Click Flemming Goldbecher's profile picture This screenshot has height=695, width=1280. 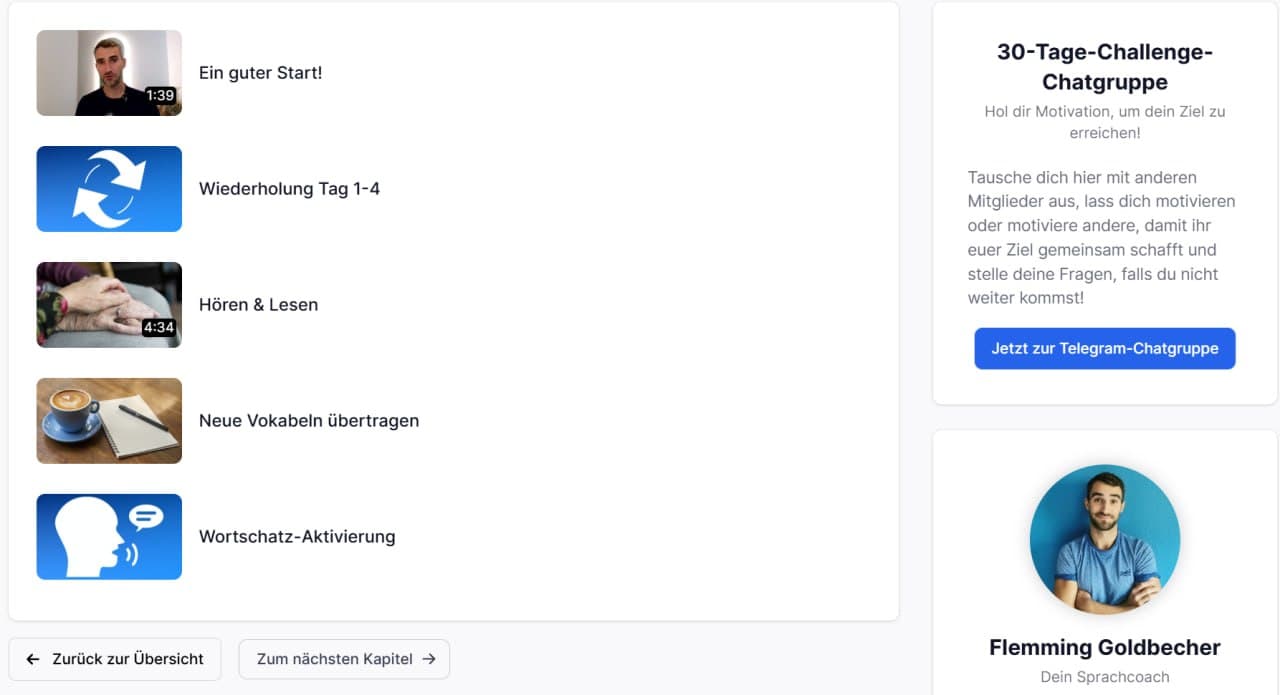tap(1104, 539)
